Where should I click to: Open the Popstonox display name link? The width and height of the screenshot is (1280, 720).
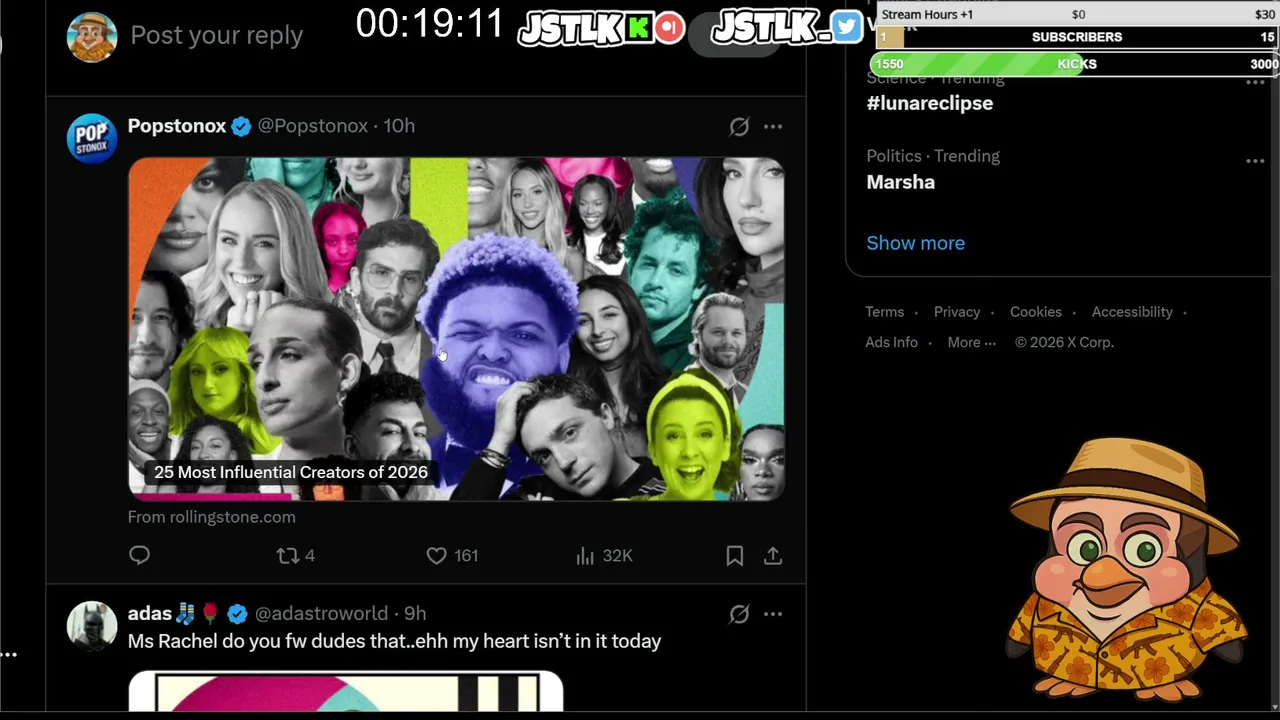tap(177, 126)
